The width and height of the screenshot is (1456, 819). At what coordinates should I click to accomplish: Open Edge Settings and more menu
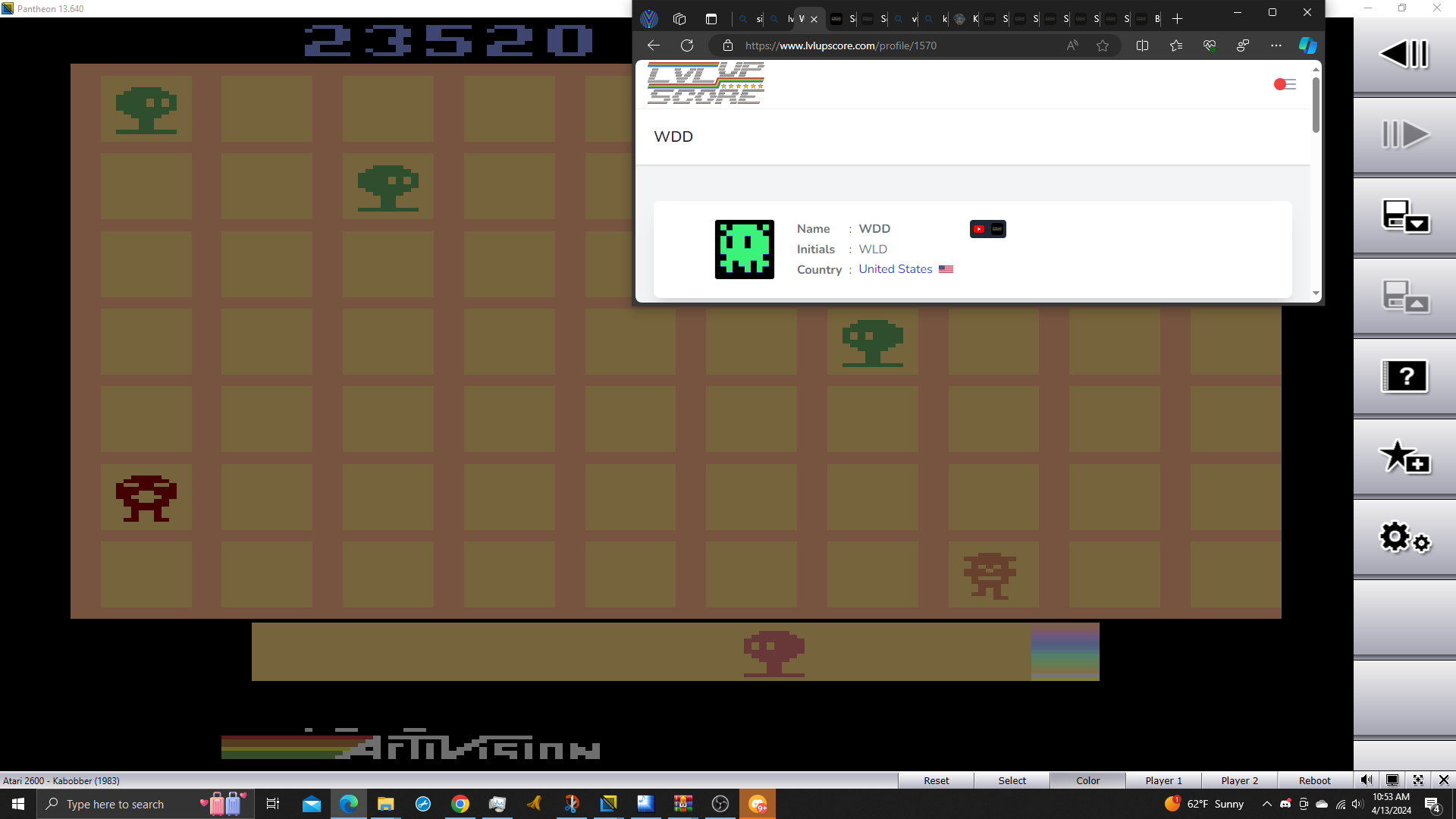[x=1276, y=45]
